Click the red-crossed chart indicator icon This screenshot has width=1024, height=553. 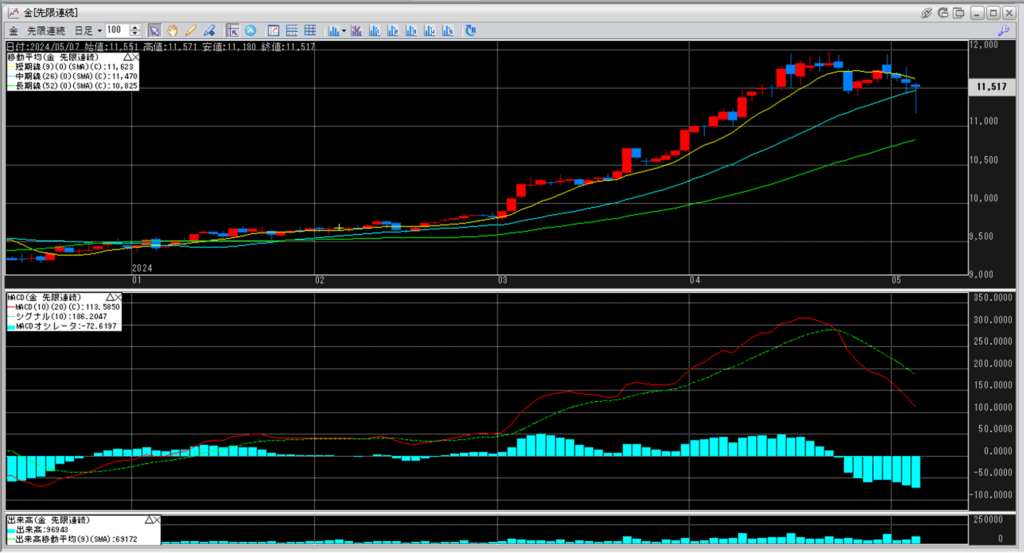pyautogui.click(x=358, y=30)
